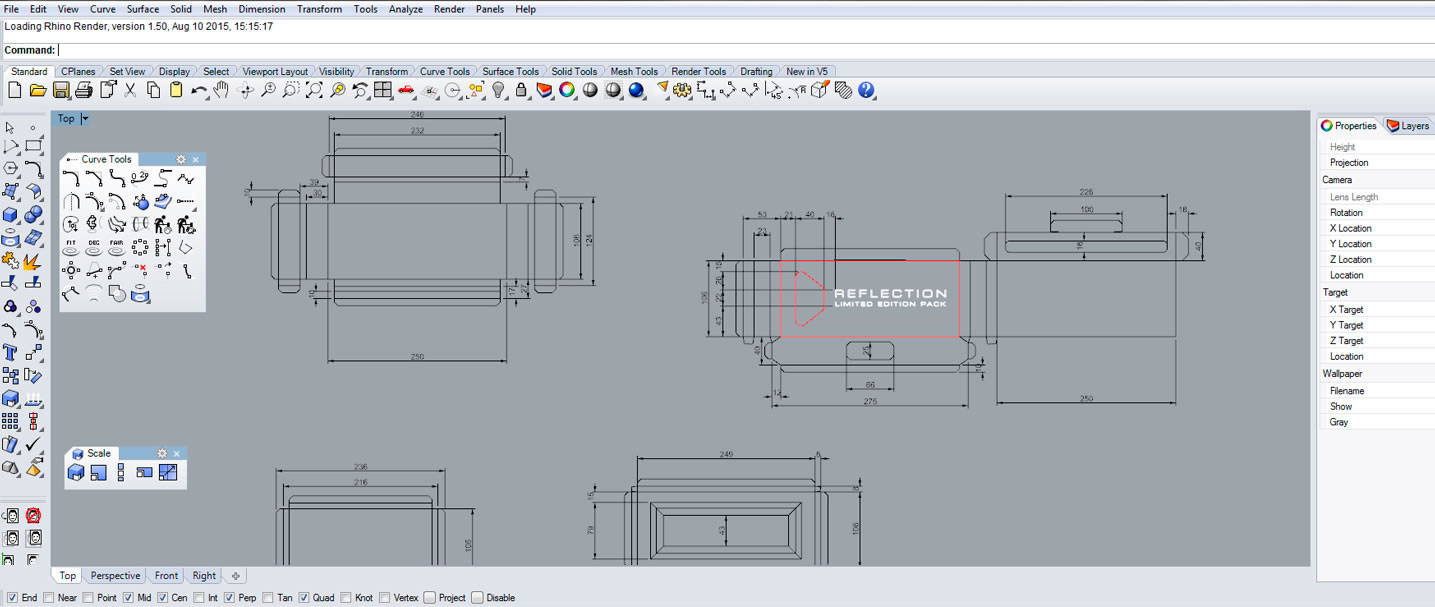Toggle the Disable osnap button

coord(477,598)
